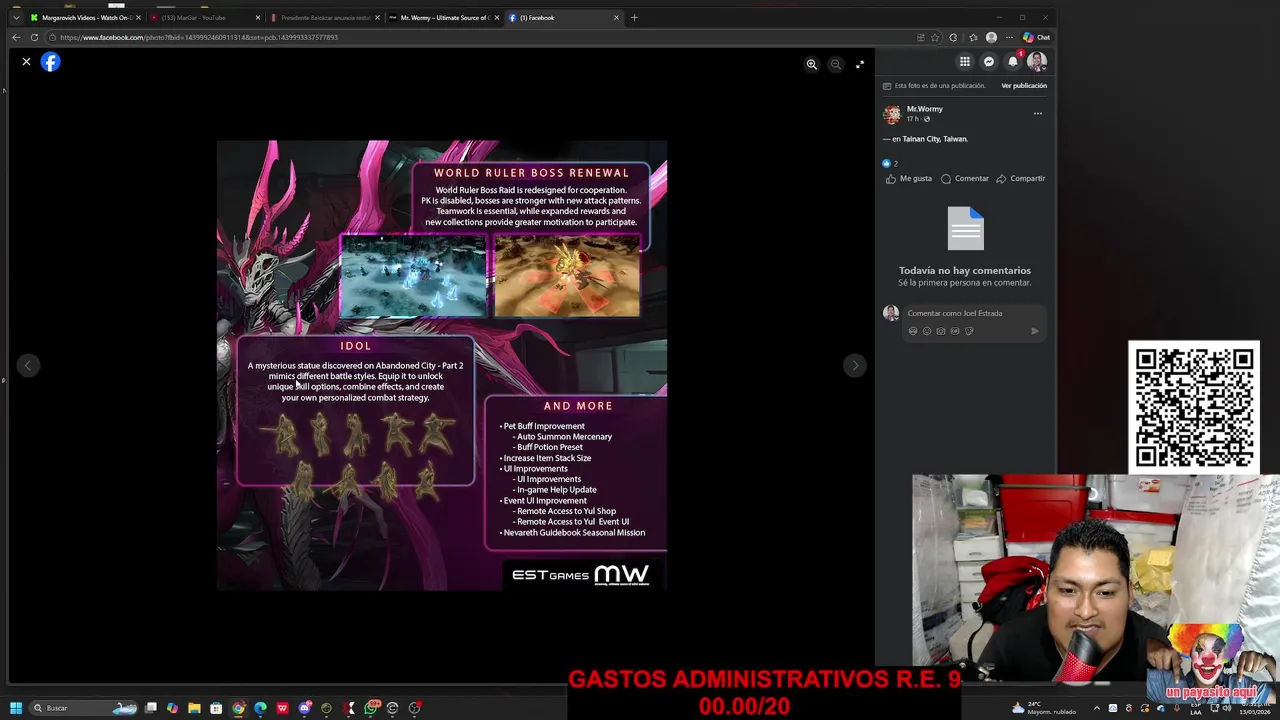Image resolution: width=1280 pixels, height=720 pixels.
Task: Attach a photo to comment
Action: click(941, 331)
